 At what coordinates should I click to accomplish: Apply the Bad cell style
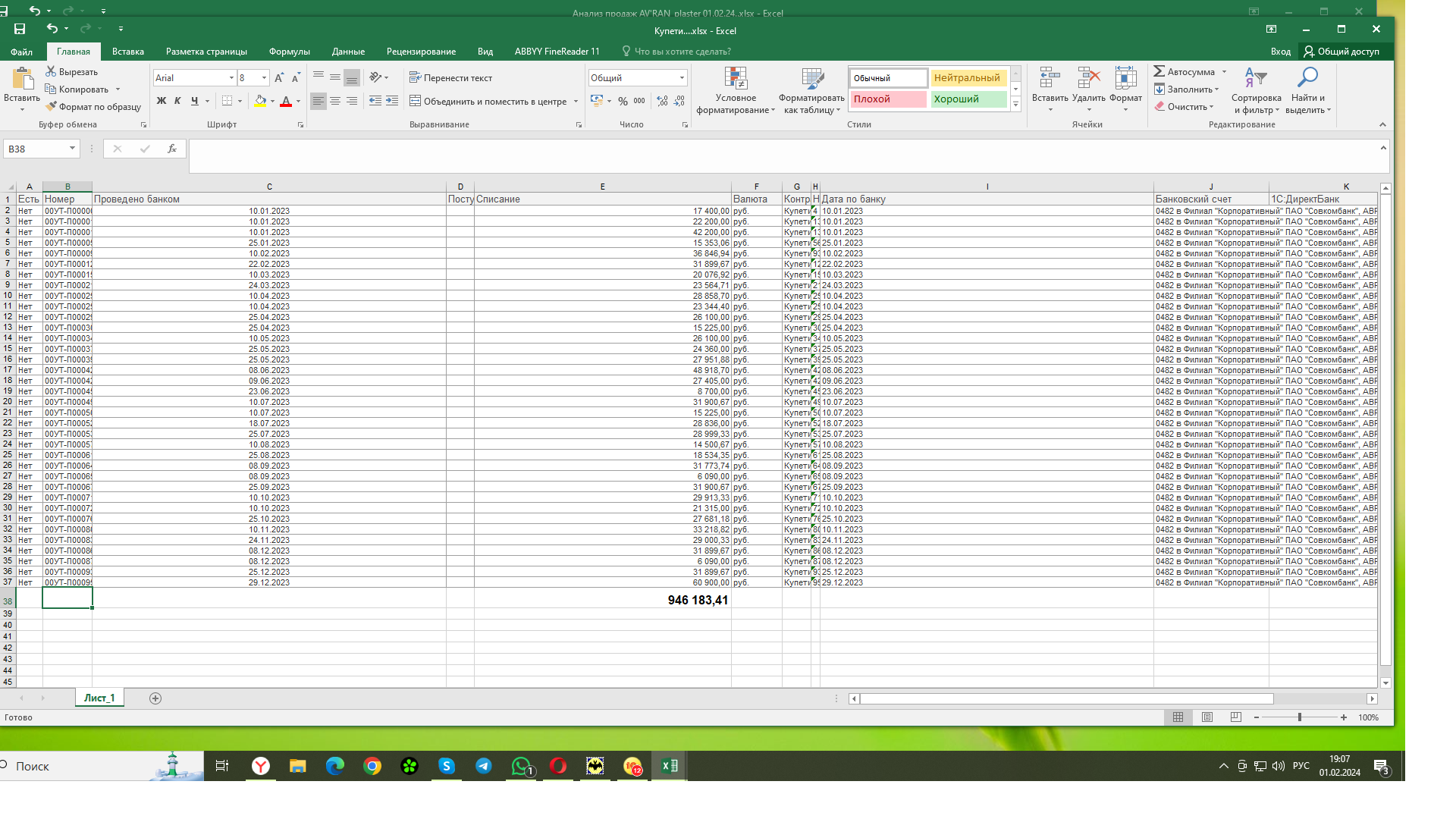pos(887,99)
